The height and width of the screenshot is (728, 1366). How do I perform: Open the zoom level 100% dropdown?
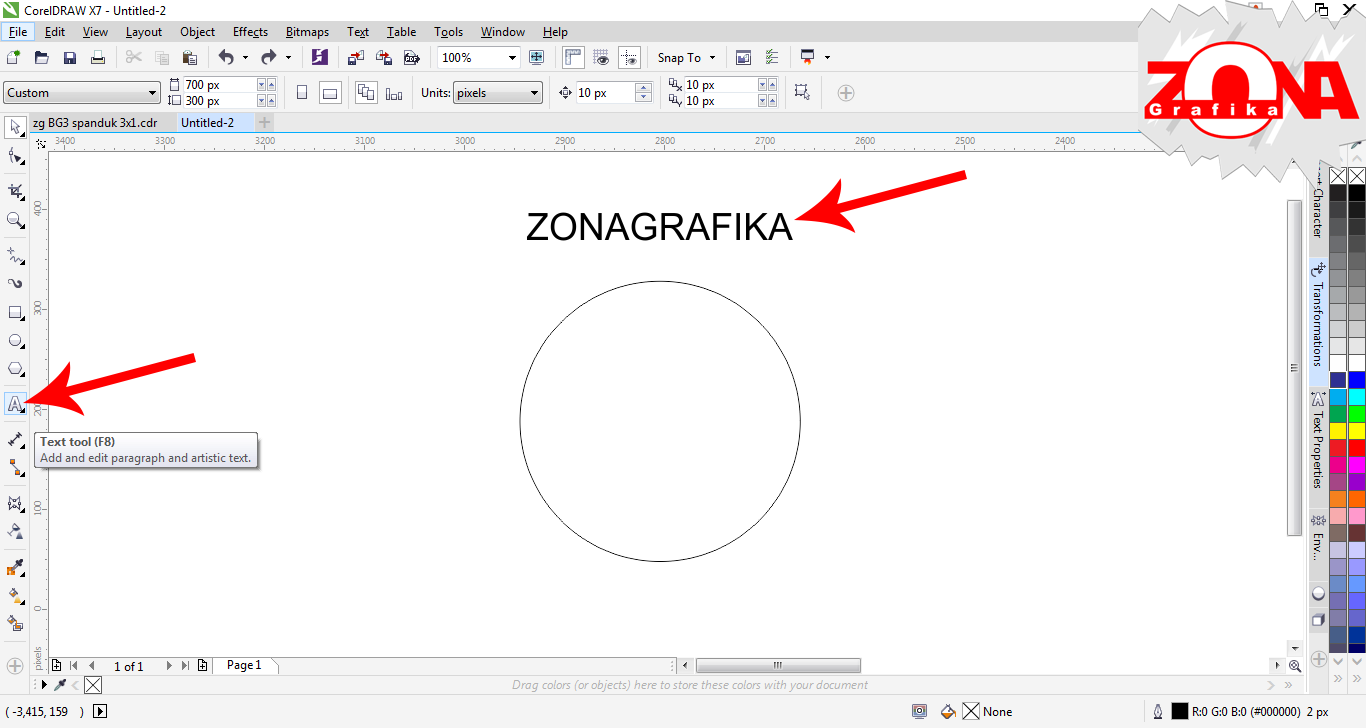coord(512,58)
